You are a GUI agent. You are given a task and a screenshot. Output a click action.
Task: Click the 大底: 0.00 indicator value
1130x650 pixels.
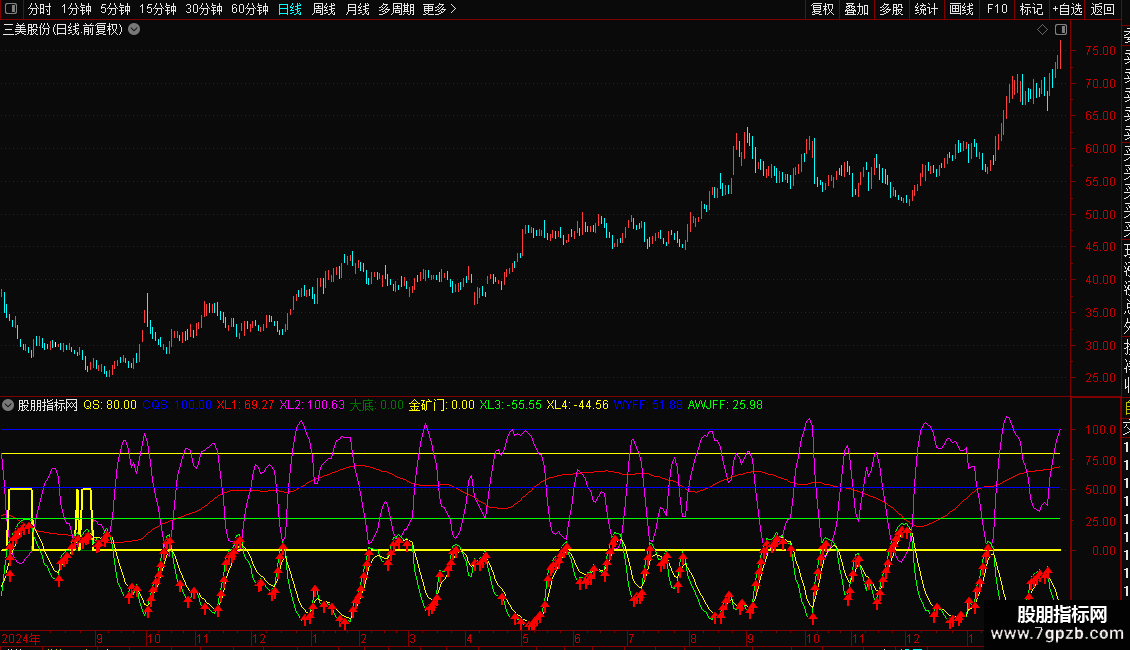376,405
